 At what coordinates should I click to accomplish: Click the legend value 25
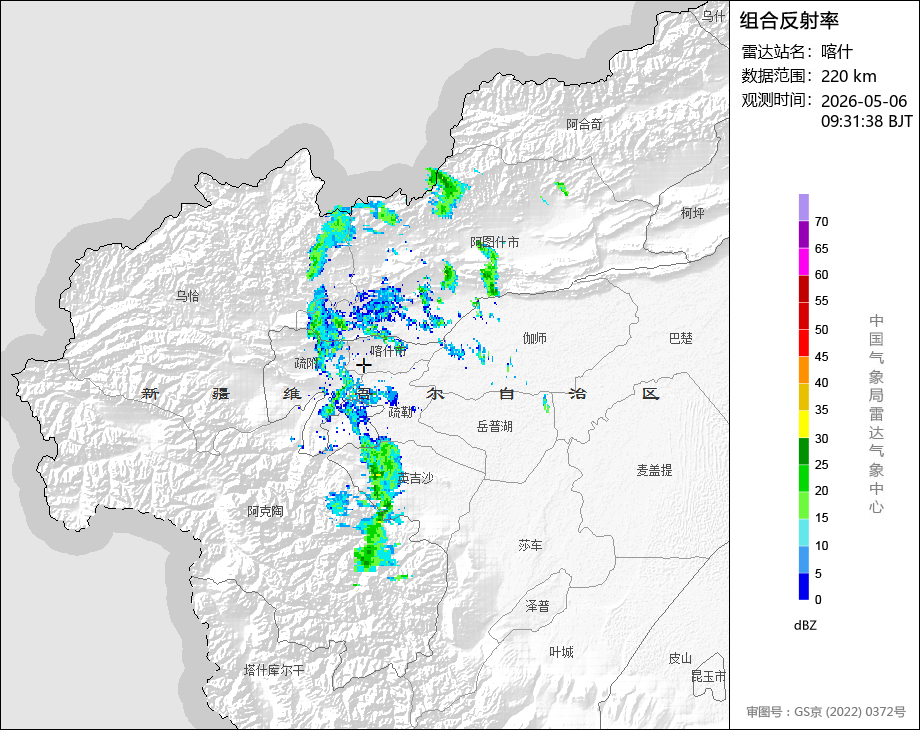821,465
